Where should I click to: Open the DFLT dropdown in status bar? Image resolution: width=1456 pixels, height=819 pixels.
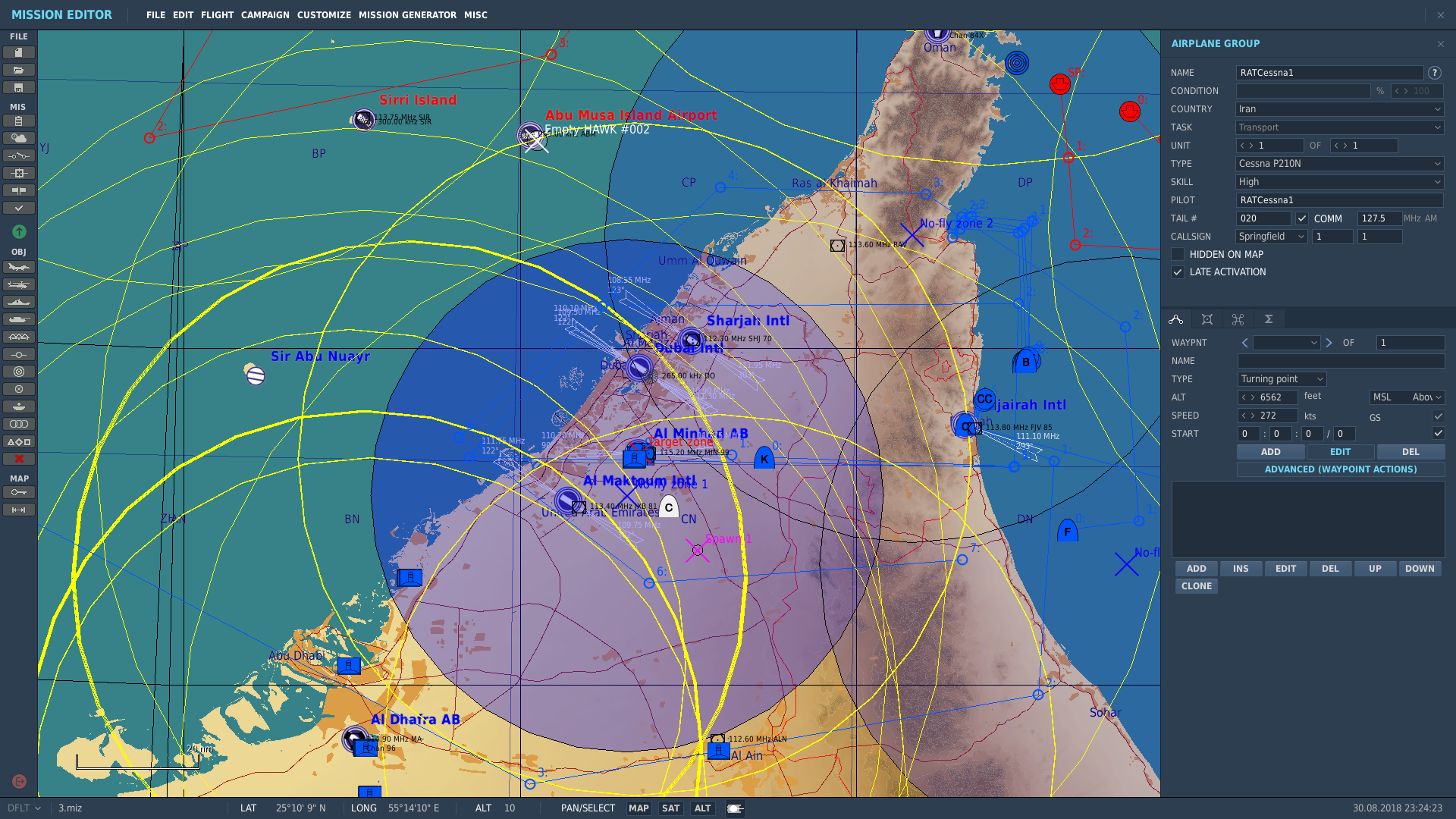[x=24, y=808]
